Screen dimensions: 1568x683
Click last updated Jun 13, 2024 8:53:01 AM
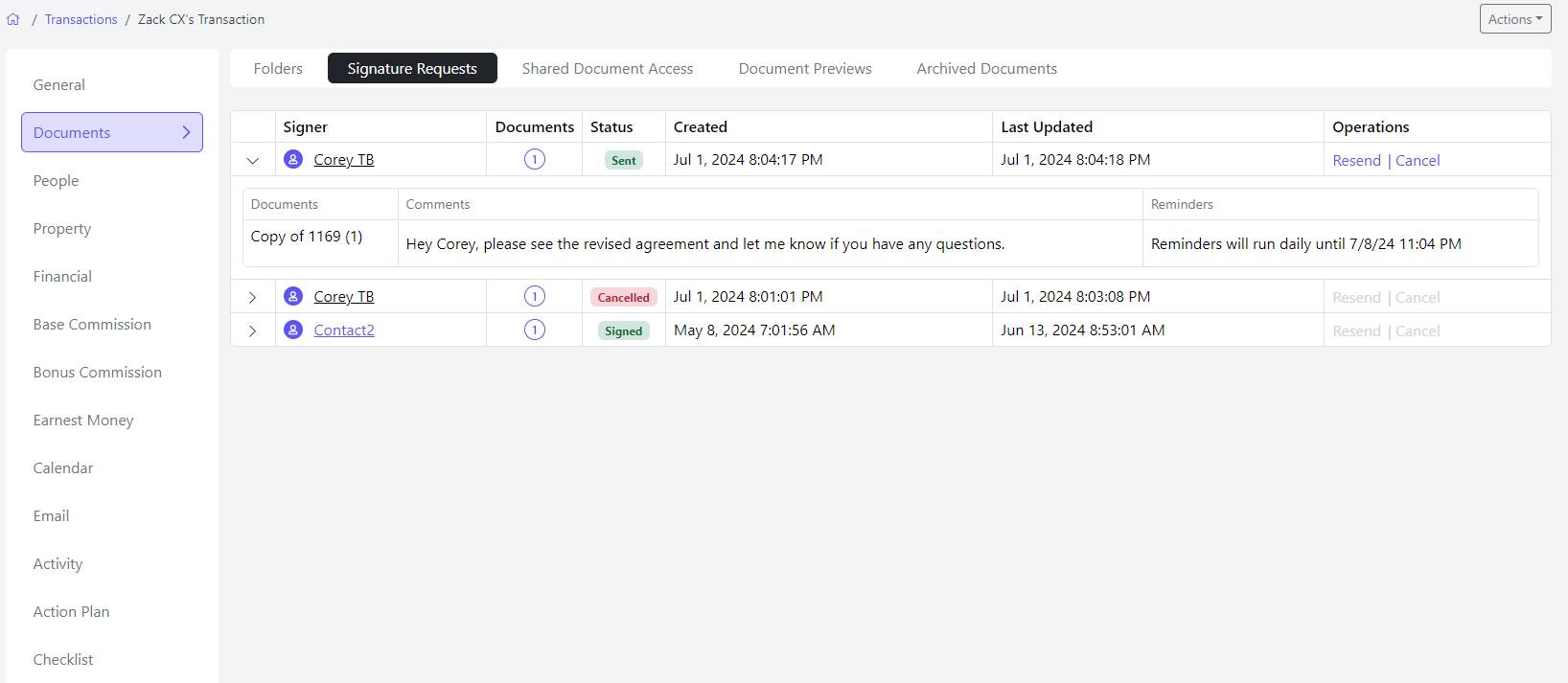pyautogui.click(x=1083, y=330)
